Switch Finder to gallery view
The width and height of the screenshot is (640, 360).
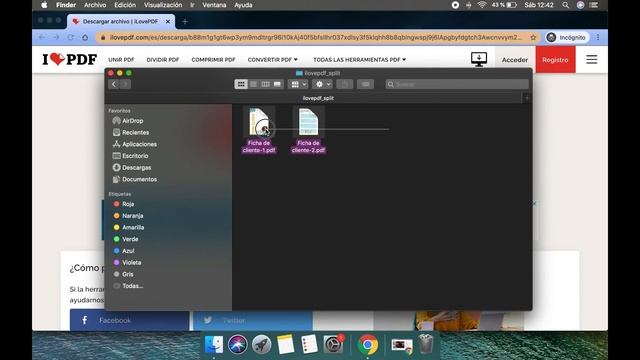[278, 84]
